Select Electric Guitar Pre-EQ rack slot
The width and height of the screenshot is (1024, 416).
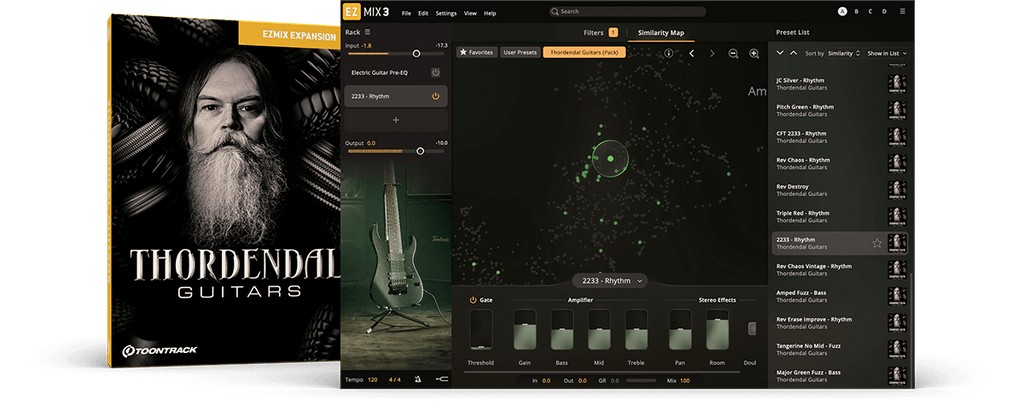click(396, 72)
